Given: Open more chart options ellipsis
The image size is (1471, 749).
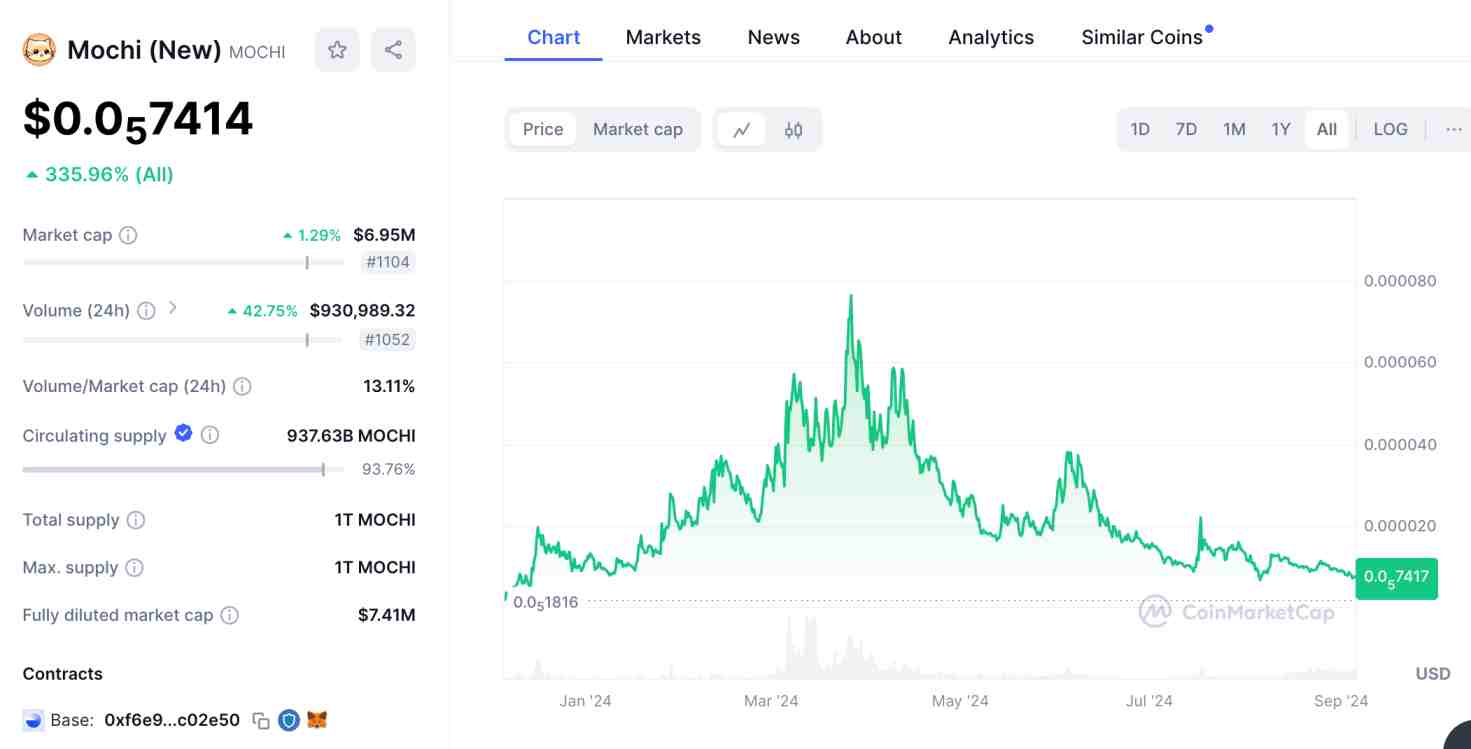Looking at the screenshot, I should click(1454, 129).
